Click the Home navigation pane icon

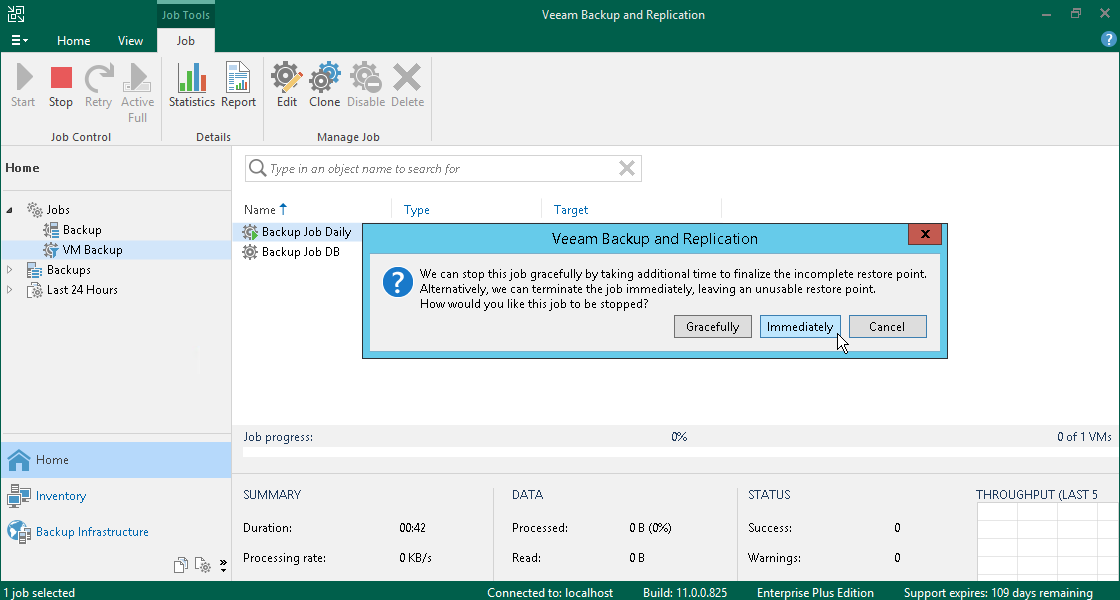tap(19, 460)
